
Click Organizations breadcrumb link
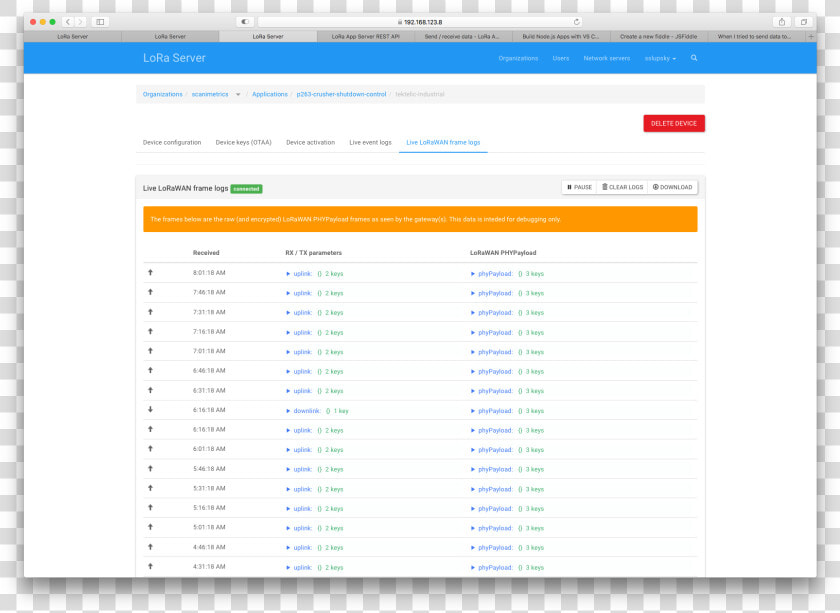point(162,94)
